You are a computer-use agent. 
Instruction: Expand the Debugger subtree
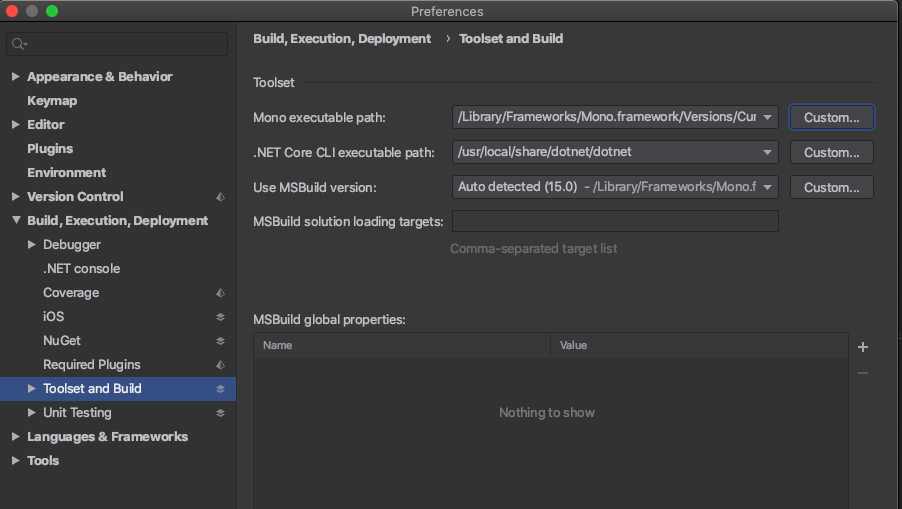[x=31, y=245]
